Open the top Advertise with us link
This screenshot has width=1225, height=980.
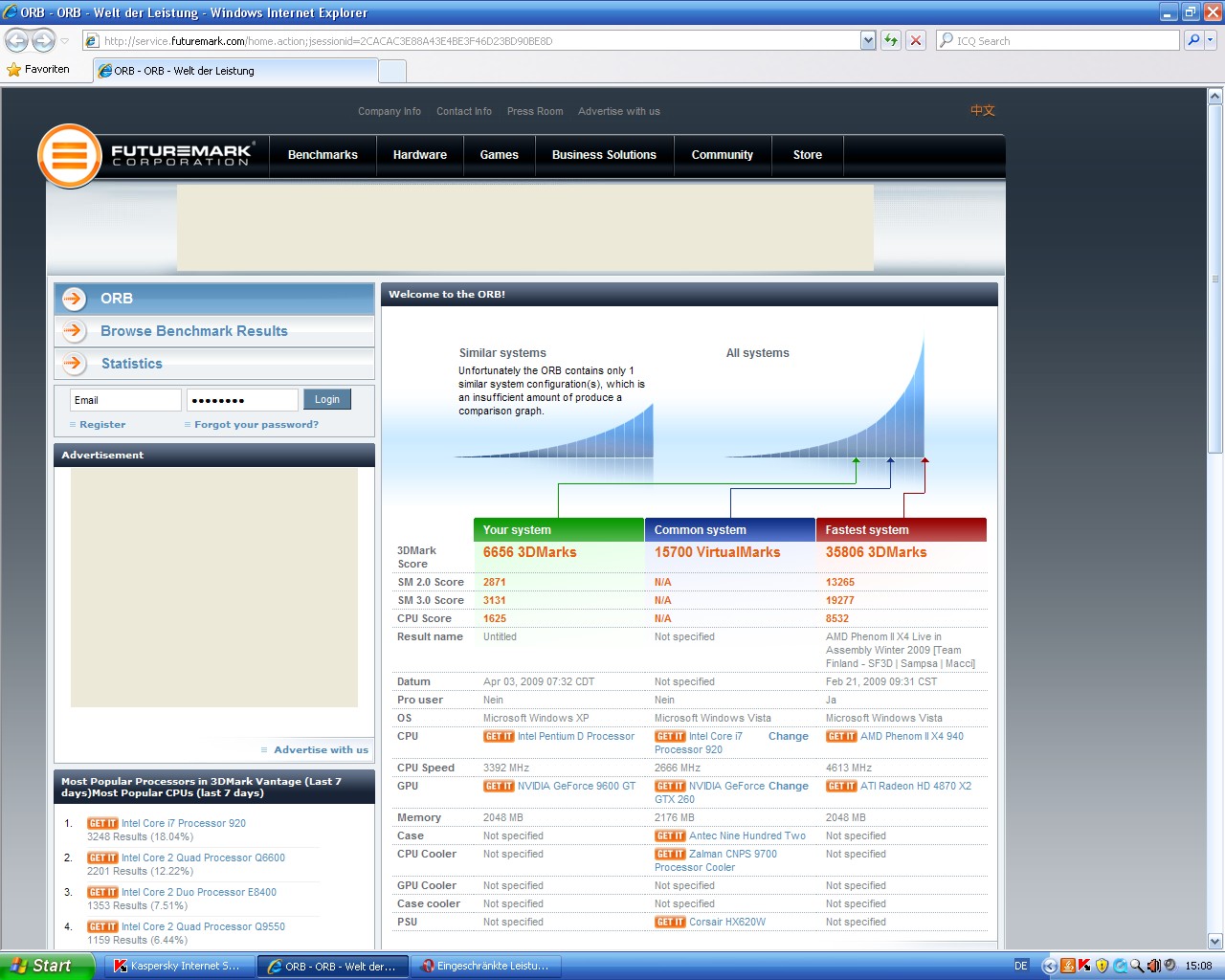(x=619, y=112)
